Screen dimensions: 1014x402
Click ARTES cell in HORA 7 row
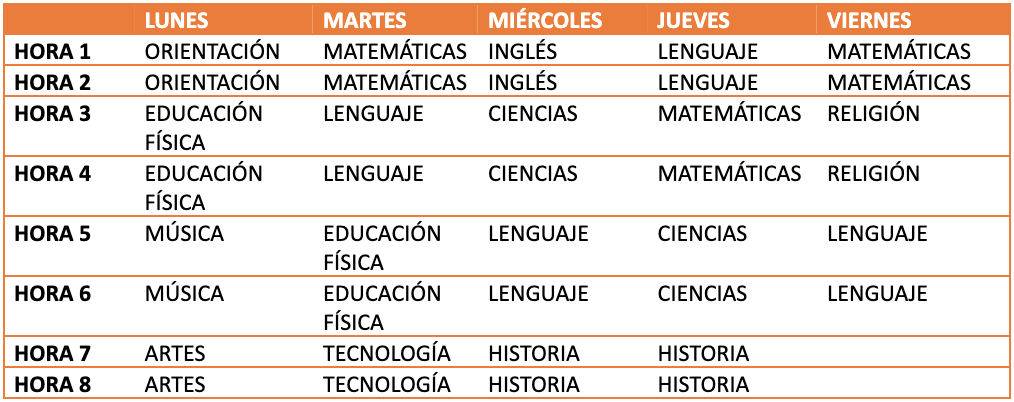(x=175, y=353)
